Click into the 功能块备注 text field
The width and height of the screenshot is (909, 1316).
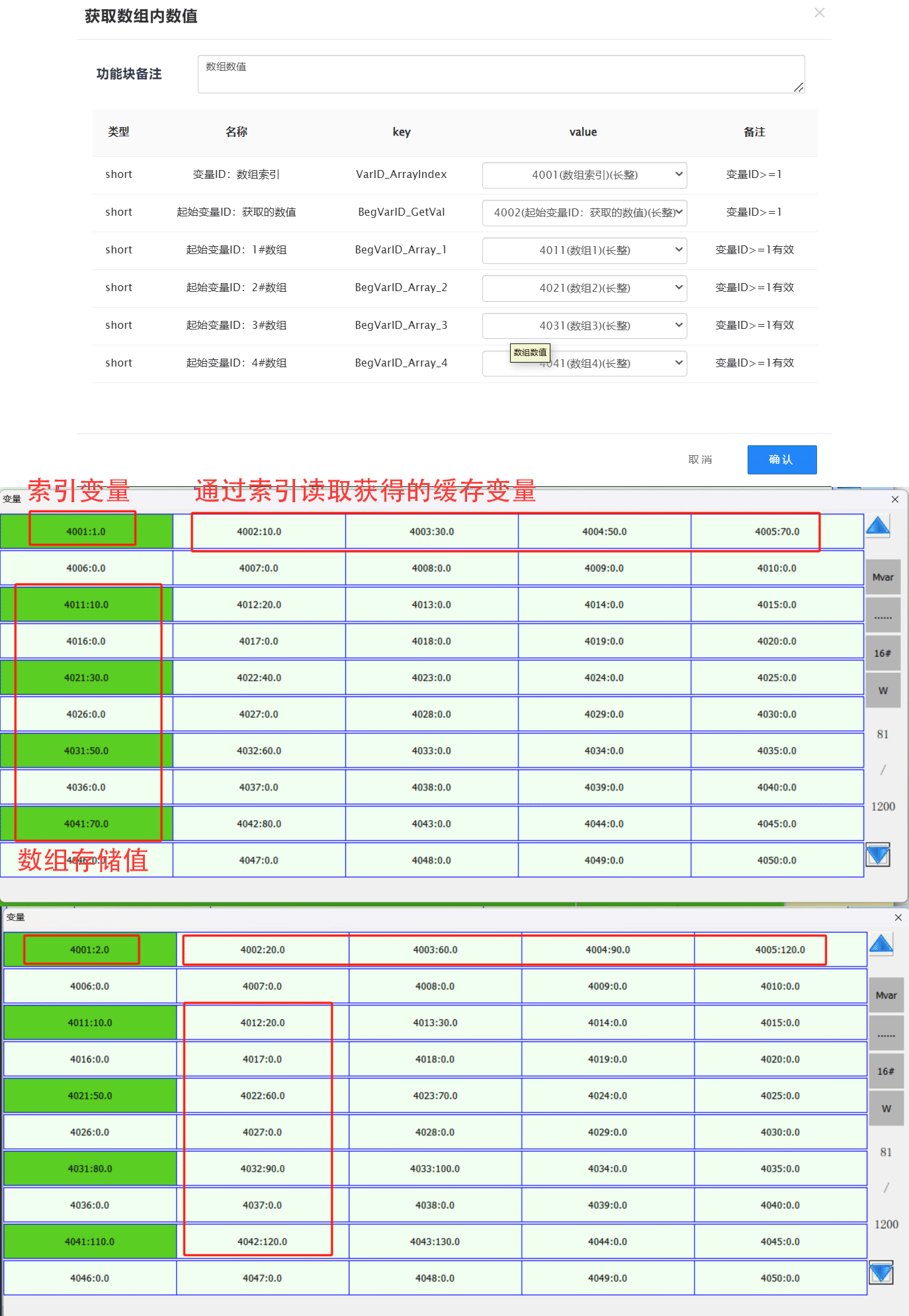(500, 74)
